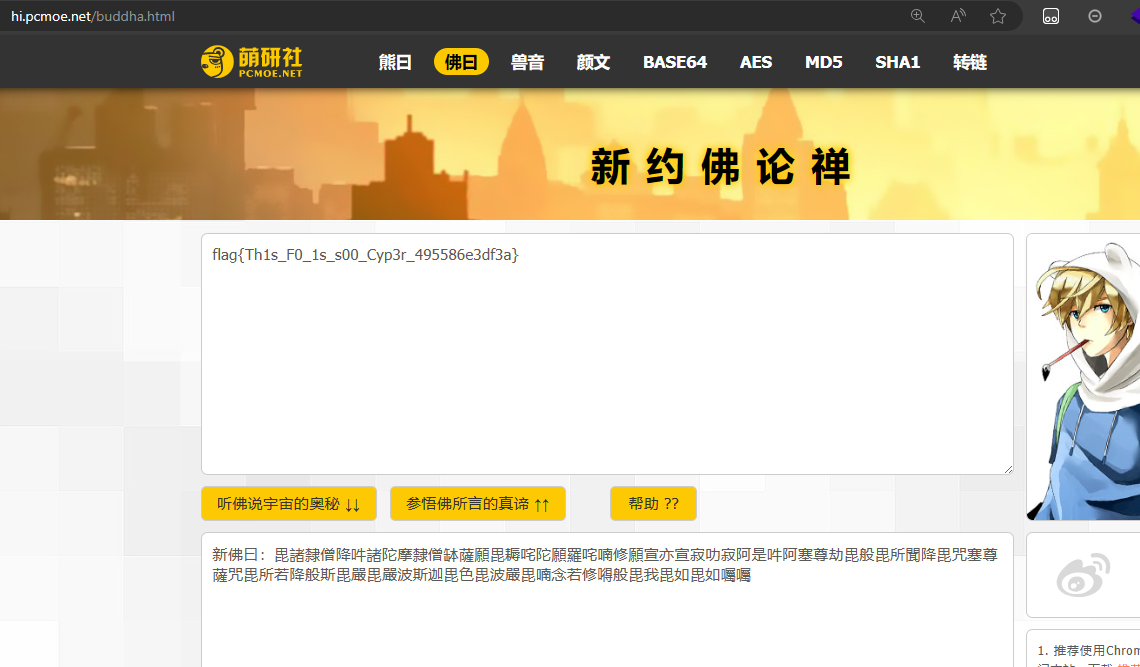Open the Weibo icon panel
Viewport: 1140px width, 667px height.
1083,575
